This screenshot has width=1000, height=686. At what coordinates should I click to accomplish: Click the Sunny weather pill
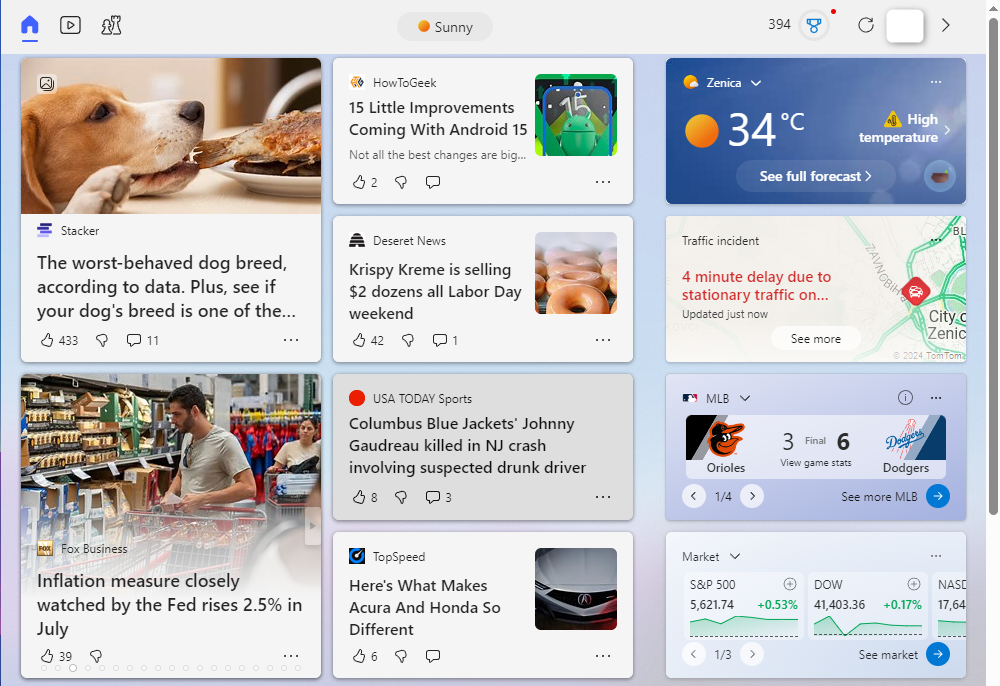pos(445,27)
